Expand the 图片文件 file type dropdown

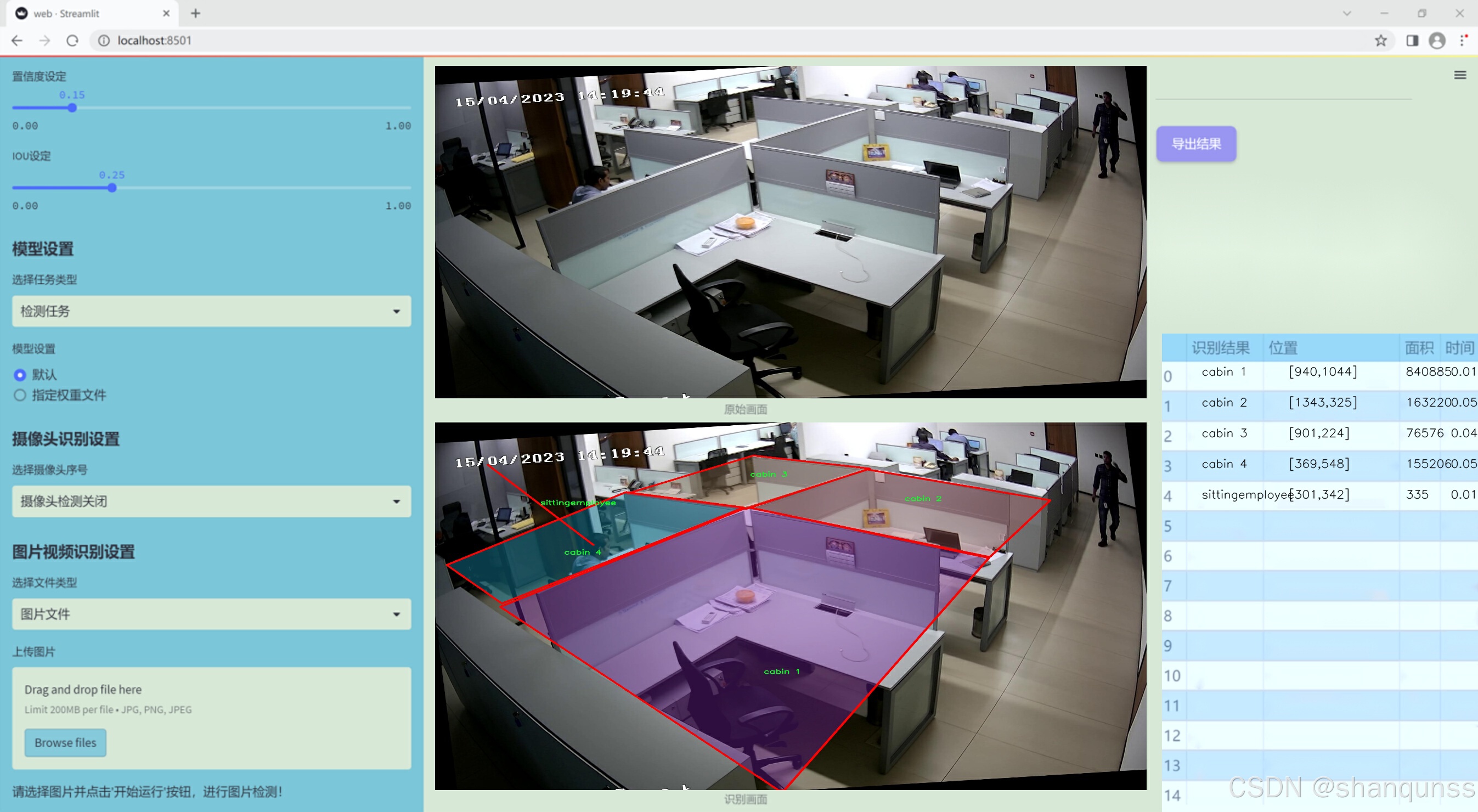click(x=211, y=614)
